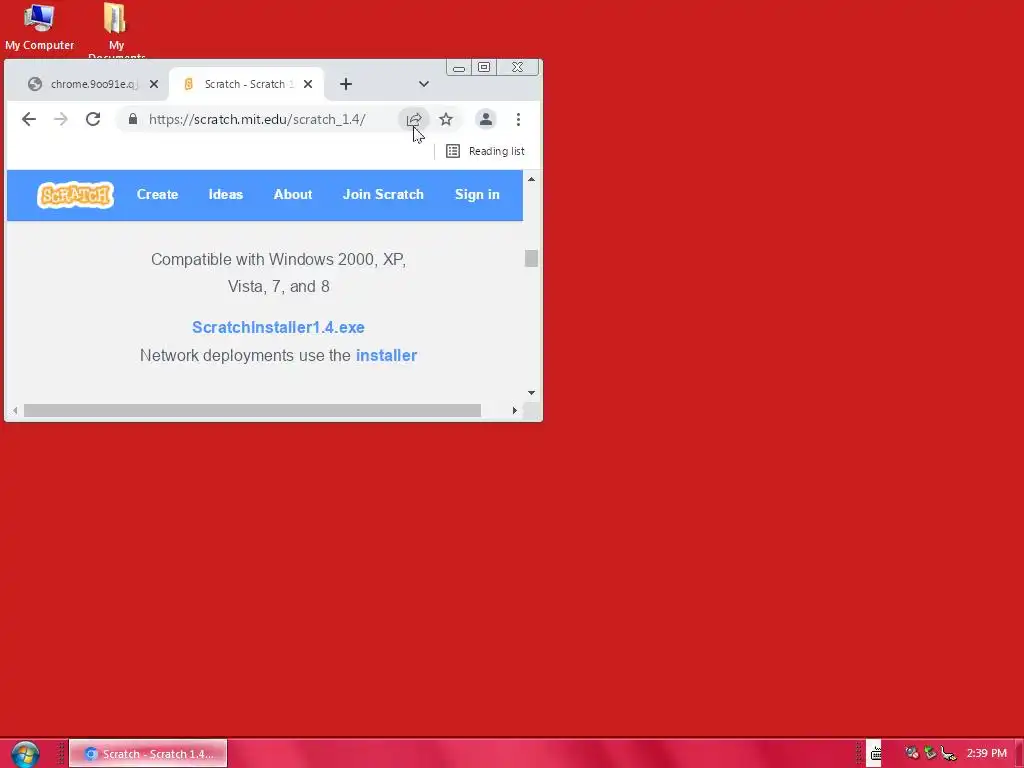Click the padlock site info icon
The image size is (1024, 768).
click(133, 119)
